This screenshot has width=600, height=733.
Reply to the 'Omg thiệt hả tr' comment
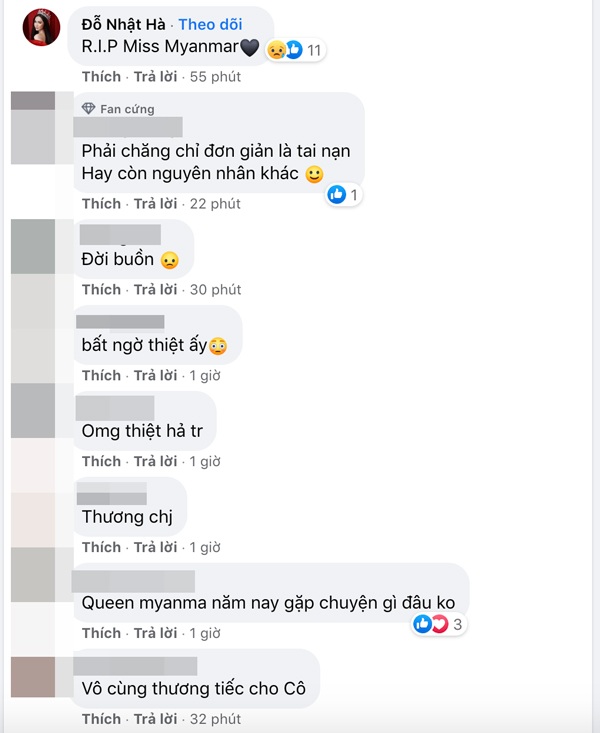click(155, 462)
